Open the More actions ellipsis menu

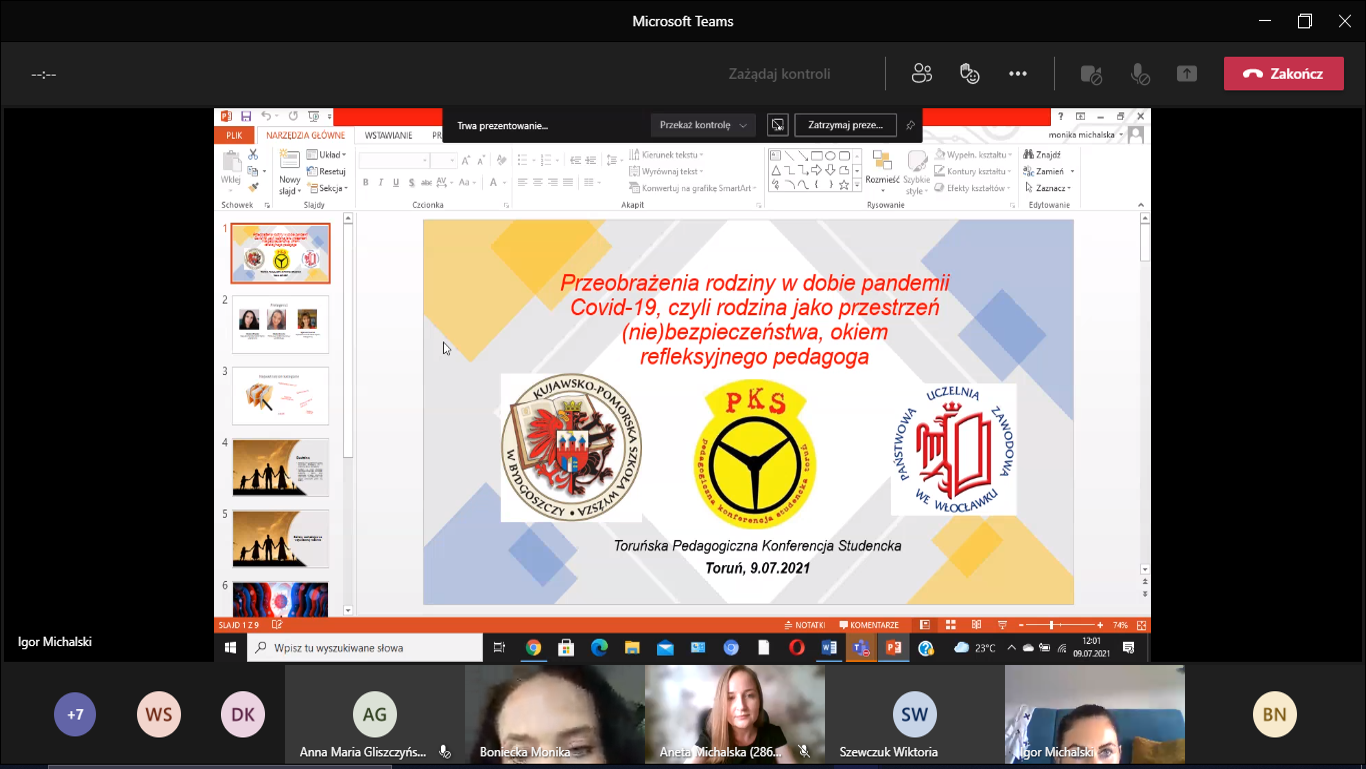(x=1018, y=73)
